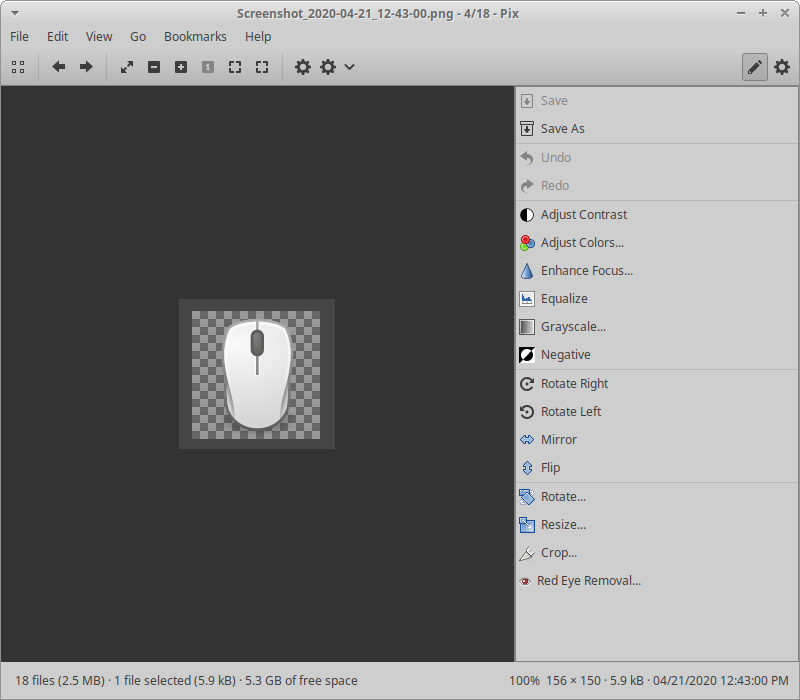
Task: Click the Rotate Right icon
Action: (527, 384)
